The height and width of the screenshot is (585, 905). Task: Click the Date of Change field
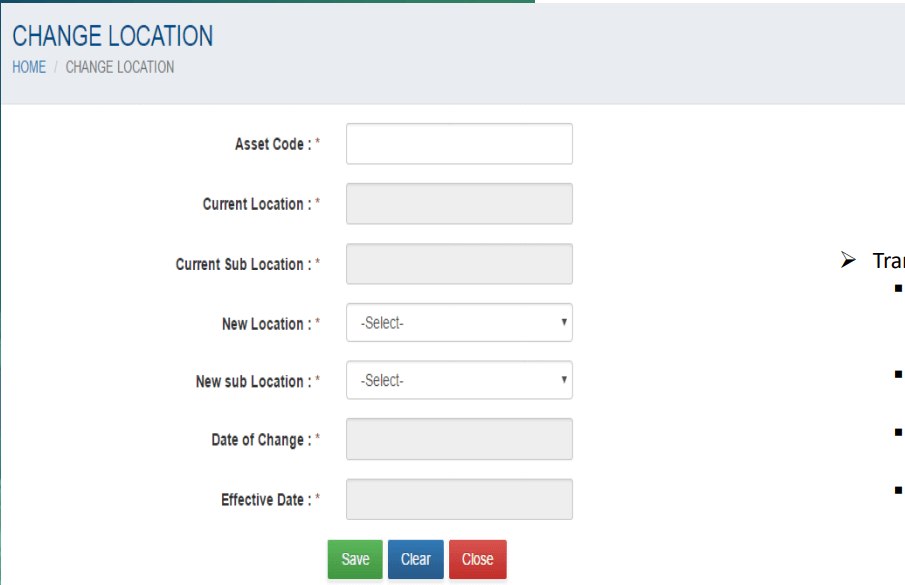[x=459, y=439]
